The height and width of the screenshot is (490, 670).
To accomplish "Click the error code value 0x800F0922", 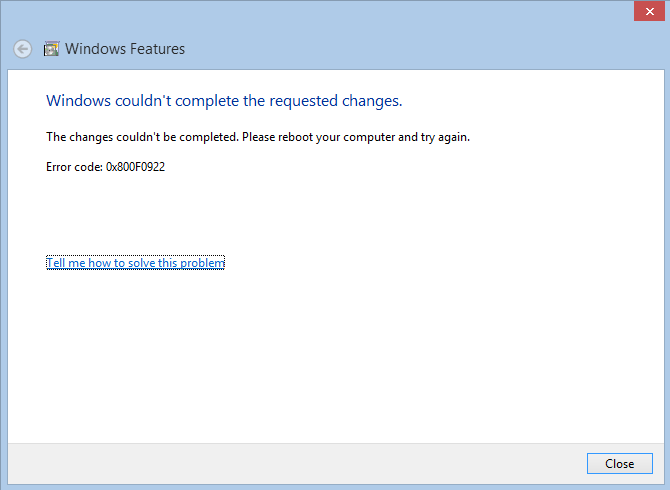I will 135,167.
